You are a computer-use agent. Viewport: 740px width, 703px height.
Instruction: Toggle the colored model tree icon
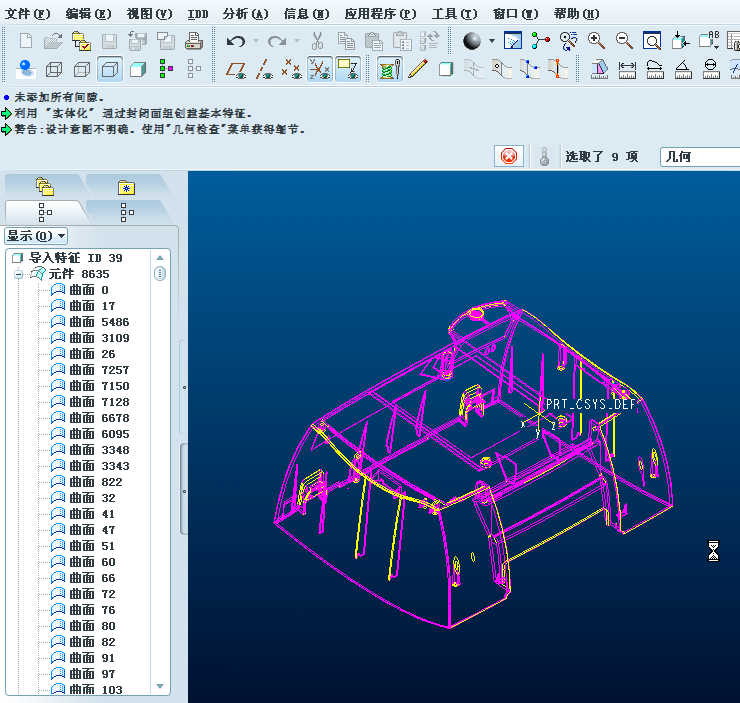pyautogui.click(x=166, y=69)
